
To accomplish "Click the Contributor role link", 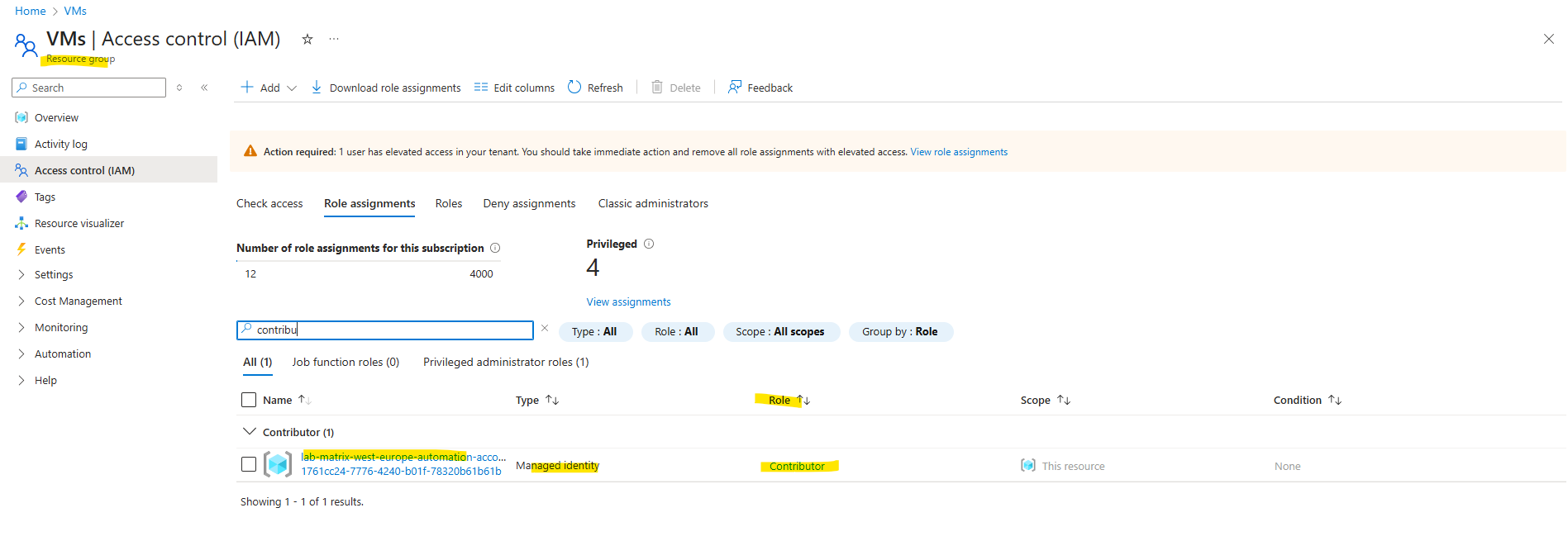I will click(797, 467).
